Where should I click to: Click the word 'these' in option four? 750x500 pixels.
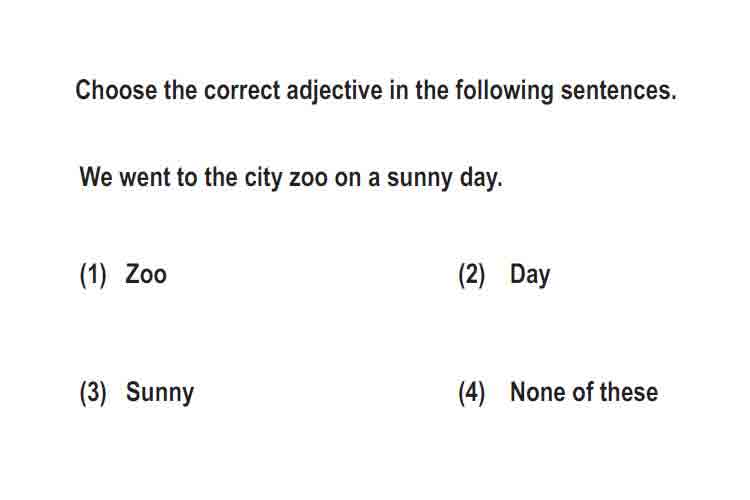[x=629, y=392]
